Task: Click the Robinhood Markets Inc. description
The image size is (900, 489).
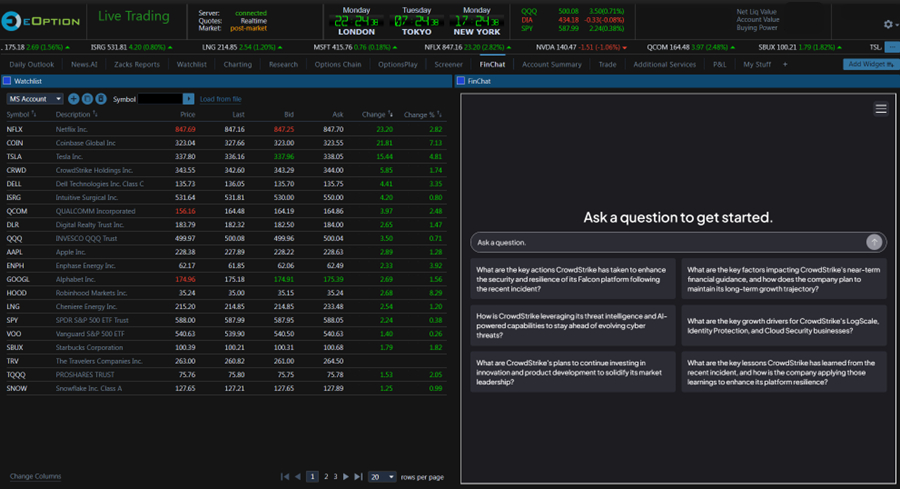Action: click(91, 293)
